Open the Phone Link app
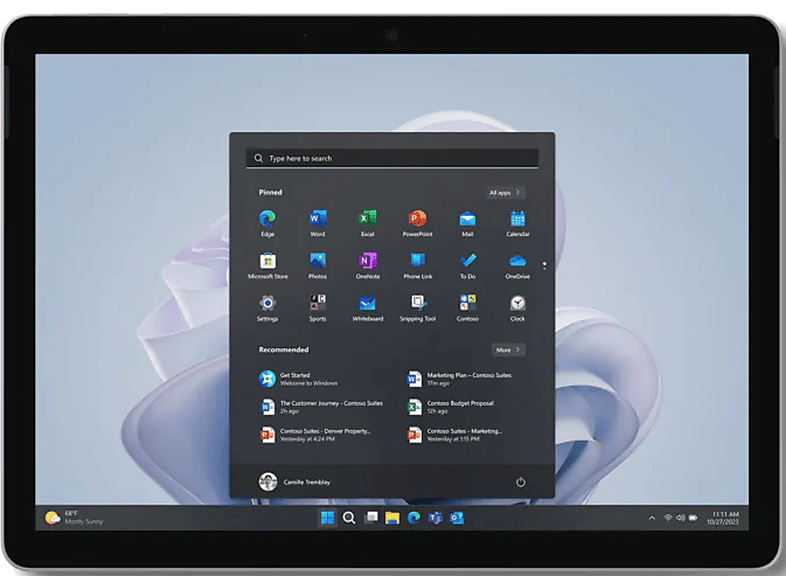Viewport: 786px width, 587px height. click(x=418, y=266)
